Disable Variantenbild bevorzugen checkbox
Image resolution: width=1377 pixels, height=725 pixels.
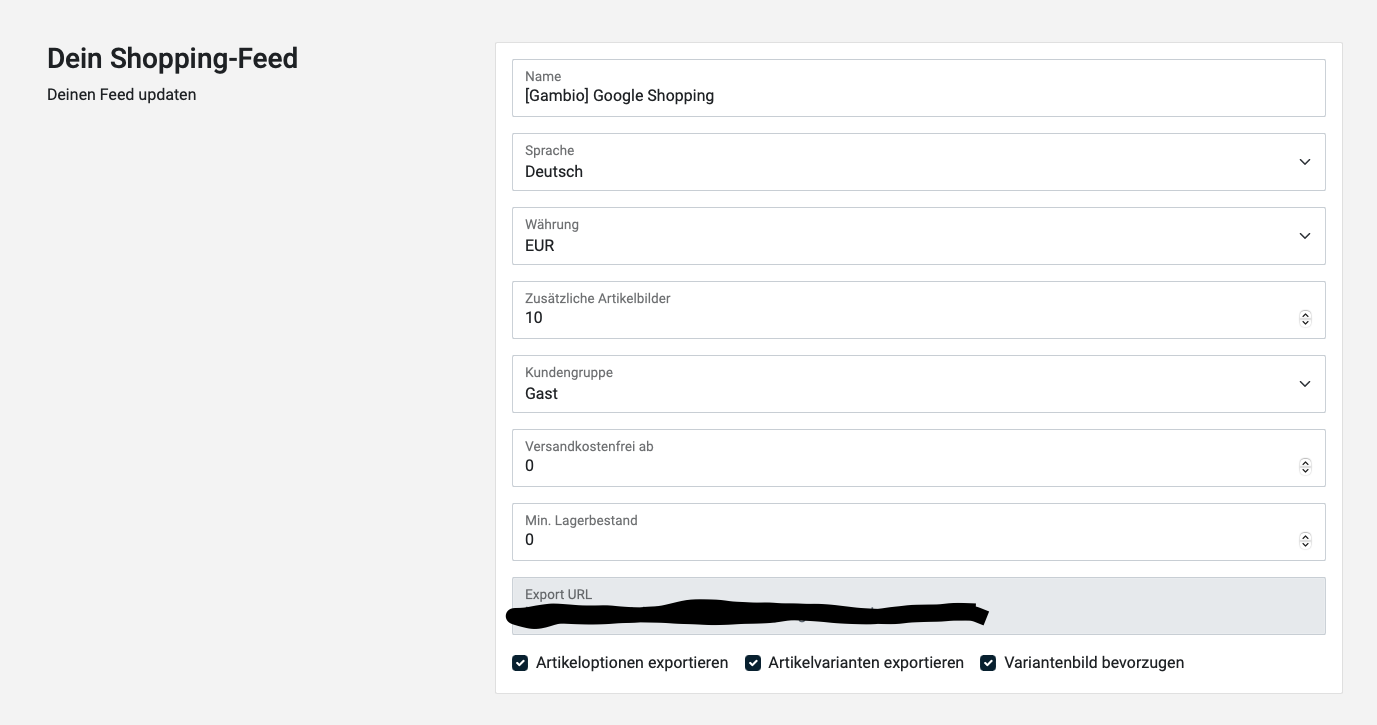click(x=988, y=663)
